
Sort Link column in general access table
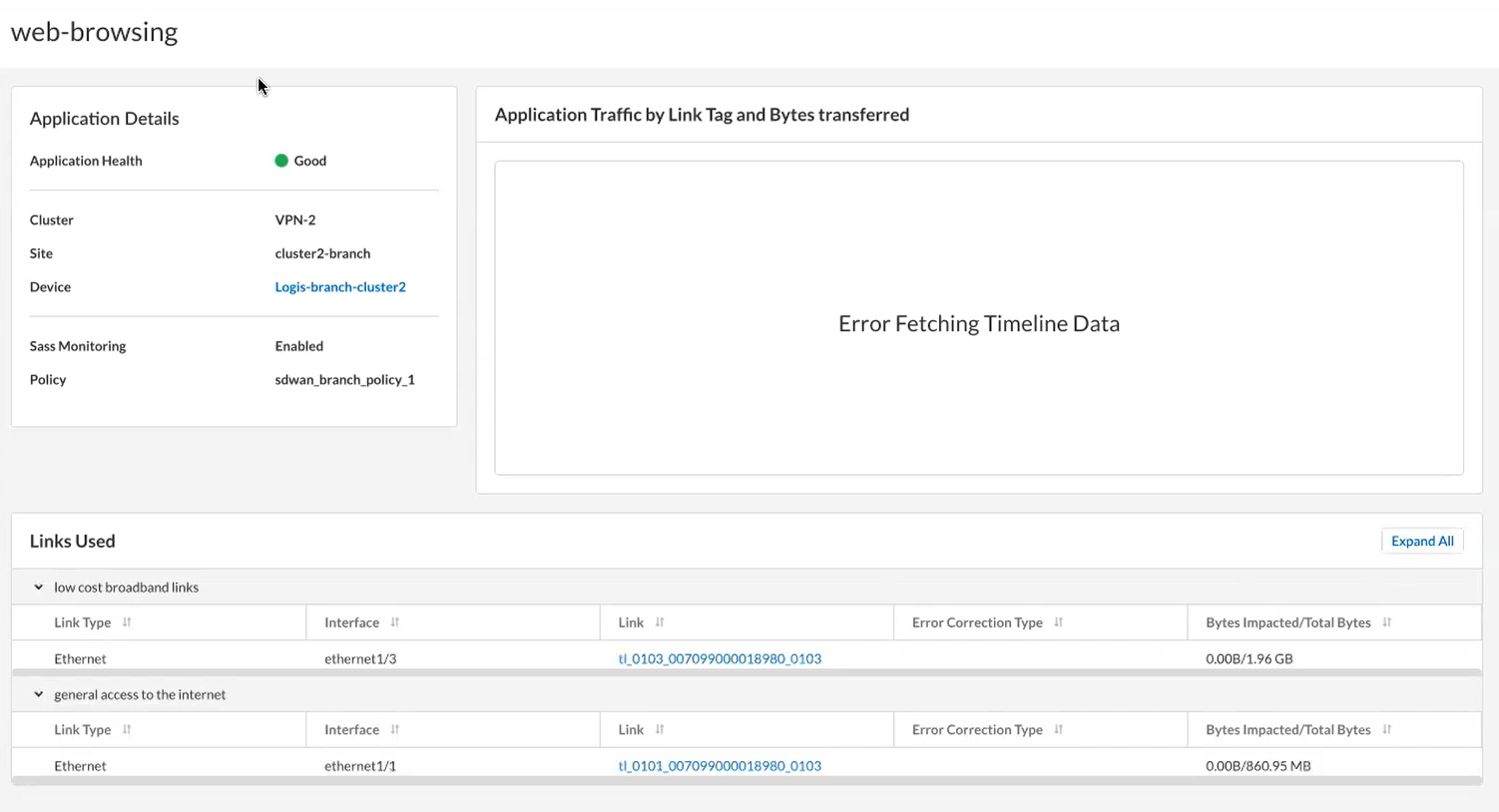click(660, 730)
